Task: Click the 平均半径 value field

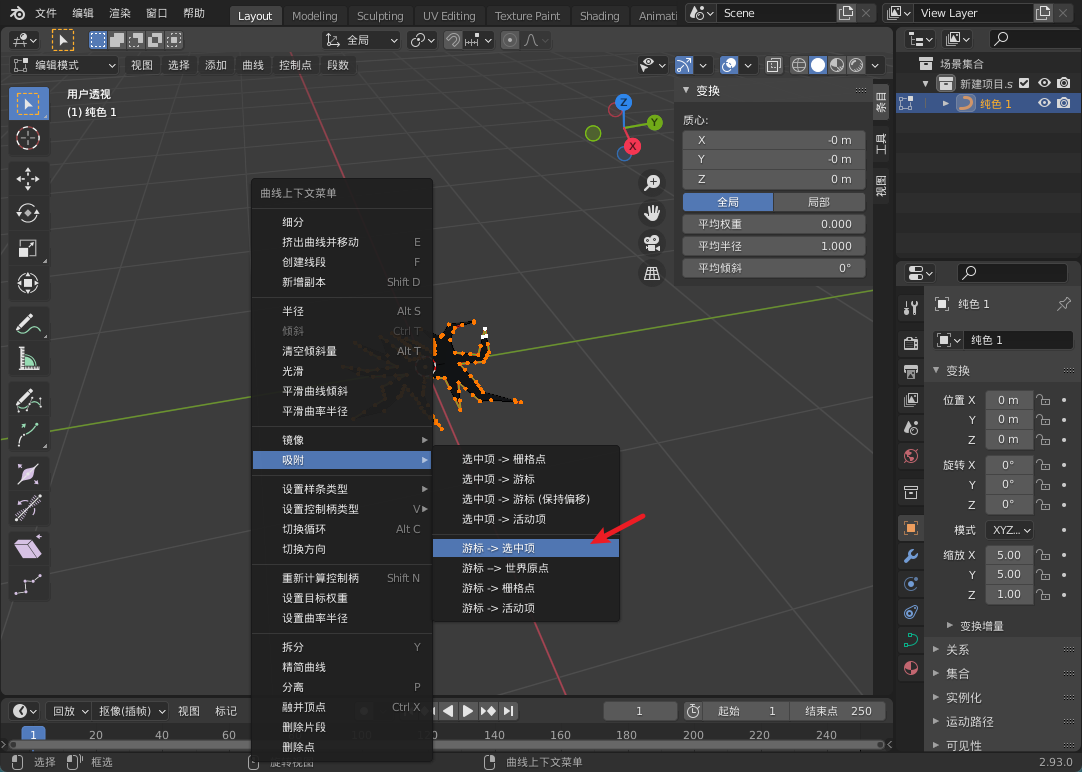Action: pos(774,246)
